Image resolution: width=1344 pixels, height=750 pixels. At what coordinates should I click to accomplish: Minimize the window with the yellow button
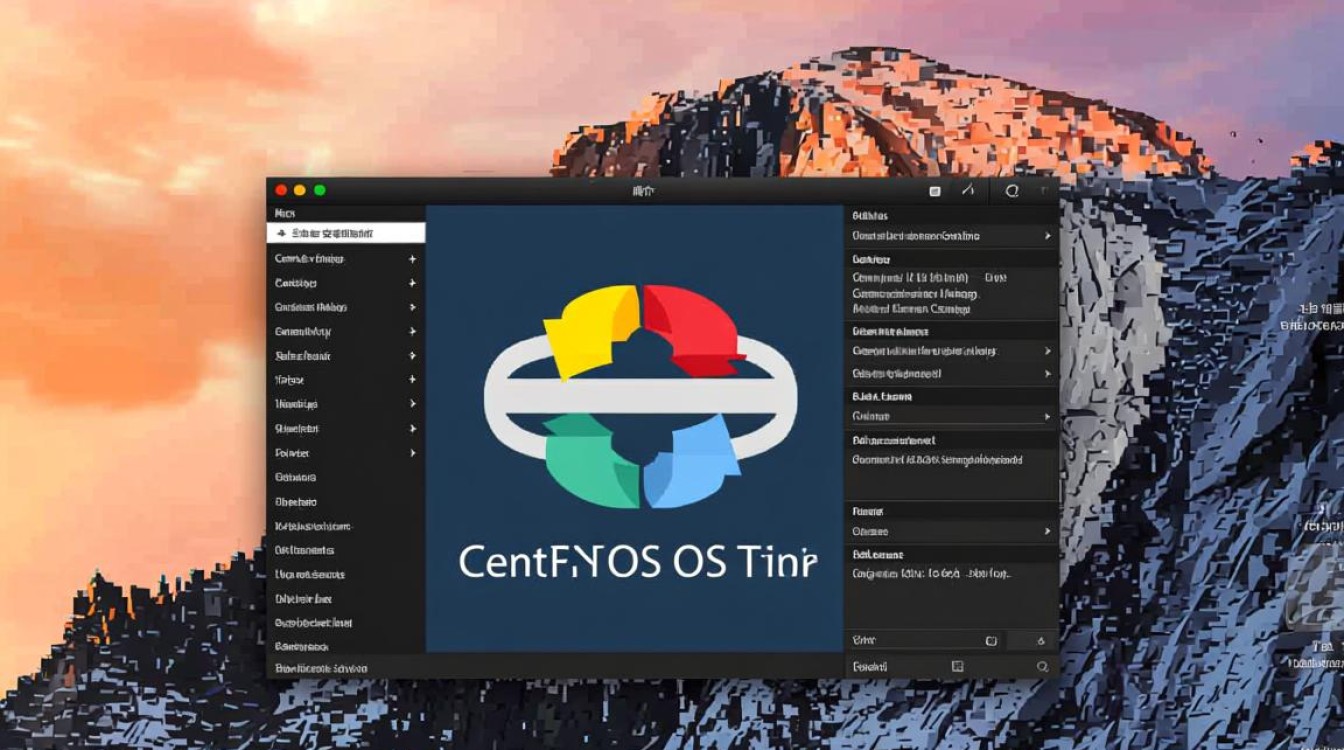[x=300, y=190]
